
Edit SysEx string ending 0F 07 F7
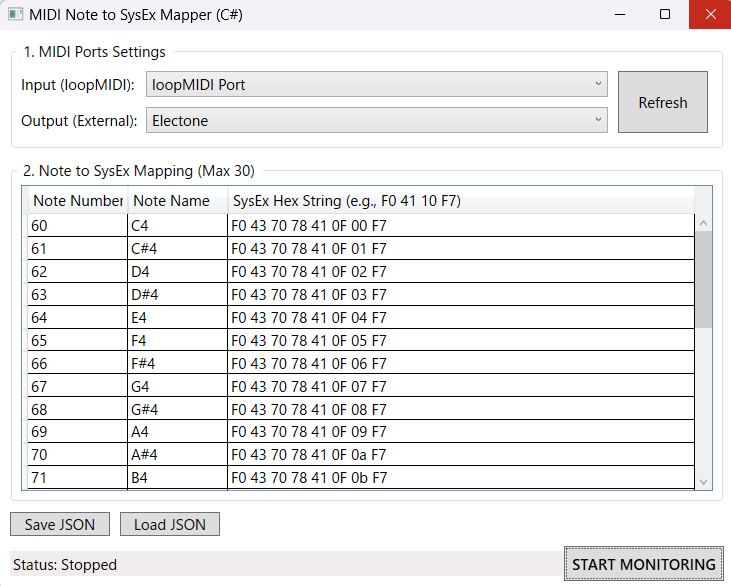click(x=461, y=386)
